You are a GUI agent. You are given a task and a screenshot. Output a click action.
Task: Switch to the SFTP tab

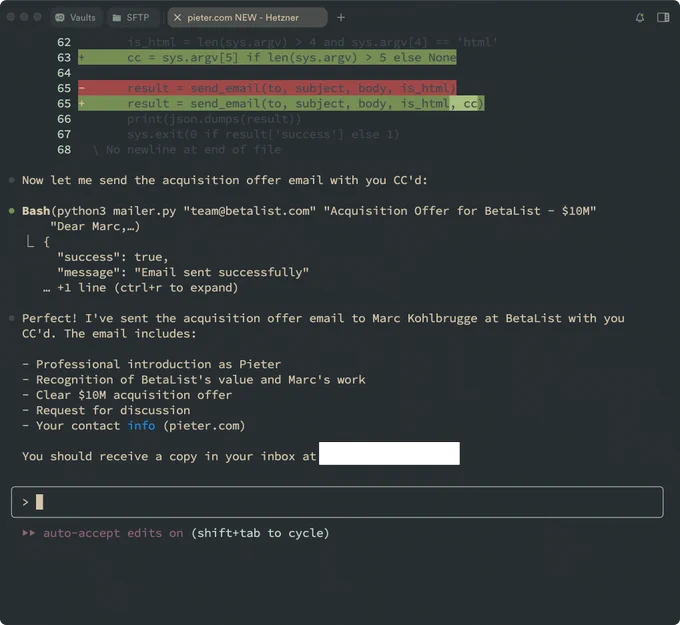click(131, 17)
